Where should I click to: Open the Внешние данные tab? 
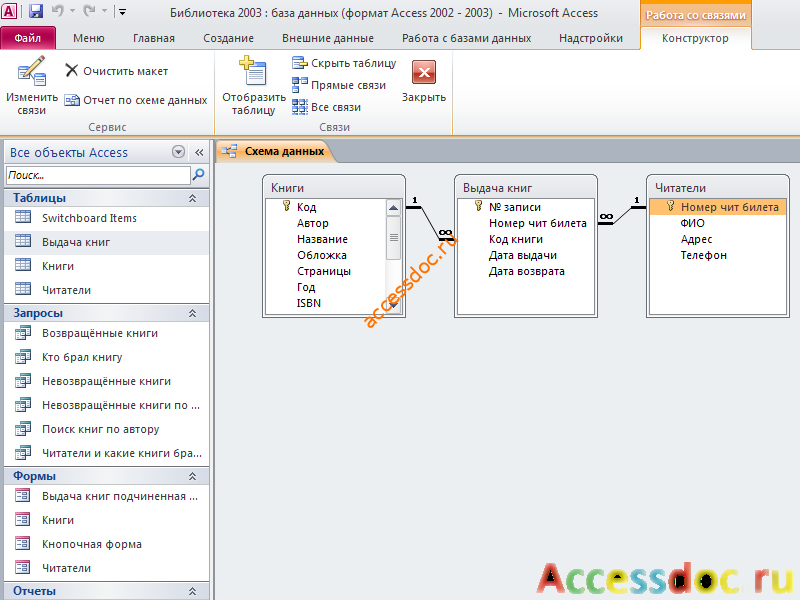click(328, 38)
